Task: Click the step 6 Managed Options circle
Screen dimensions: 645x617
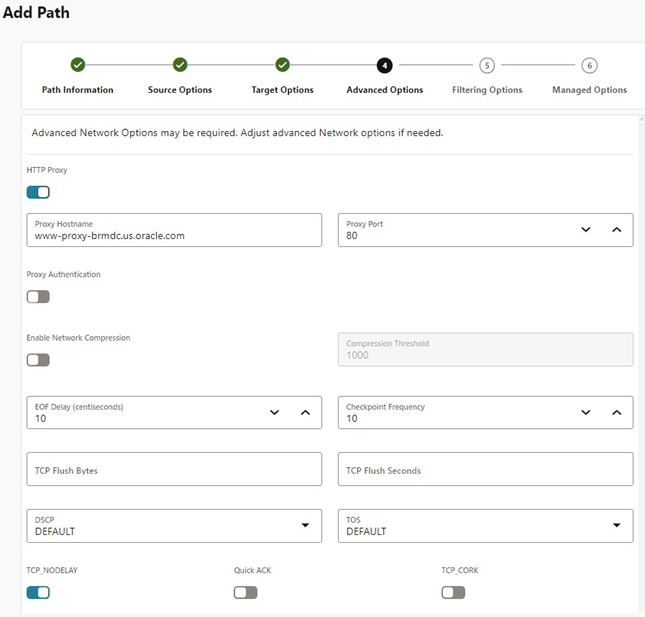Action: 589,65
